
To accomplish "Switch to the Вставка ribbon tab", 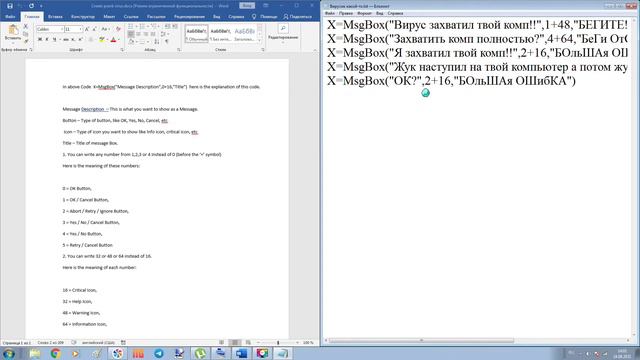I will click(x=55, y=17).
